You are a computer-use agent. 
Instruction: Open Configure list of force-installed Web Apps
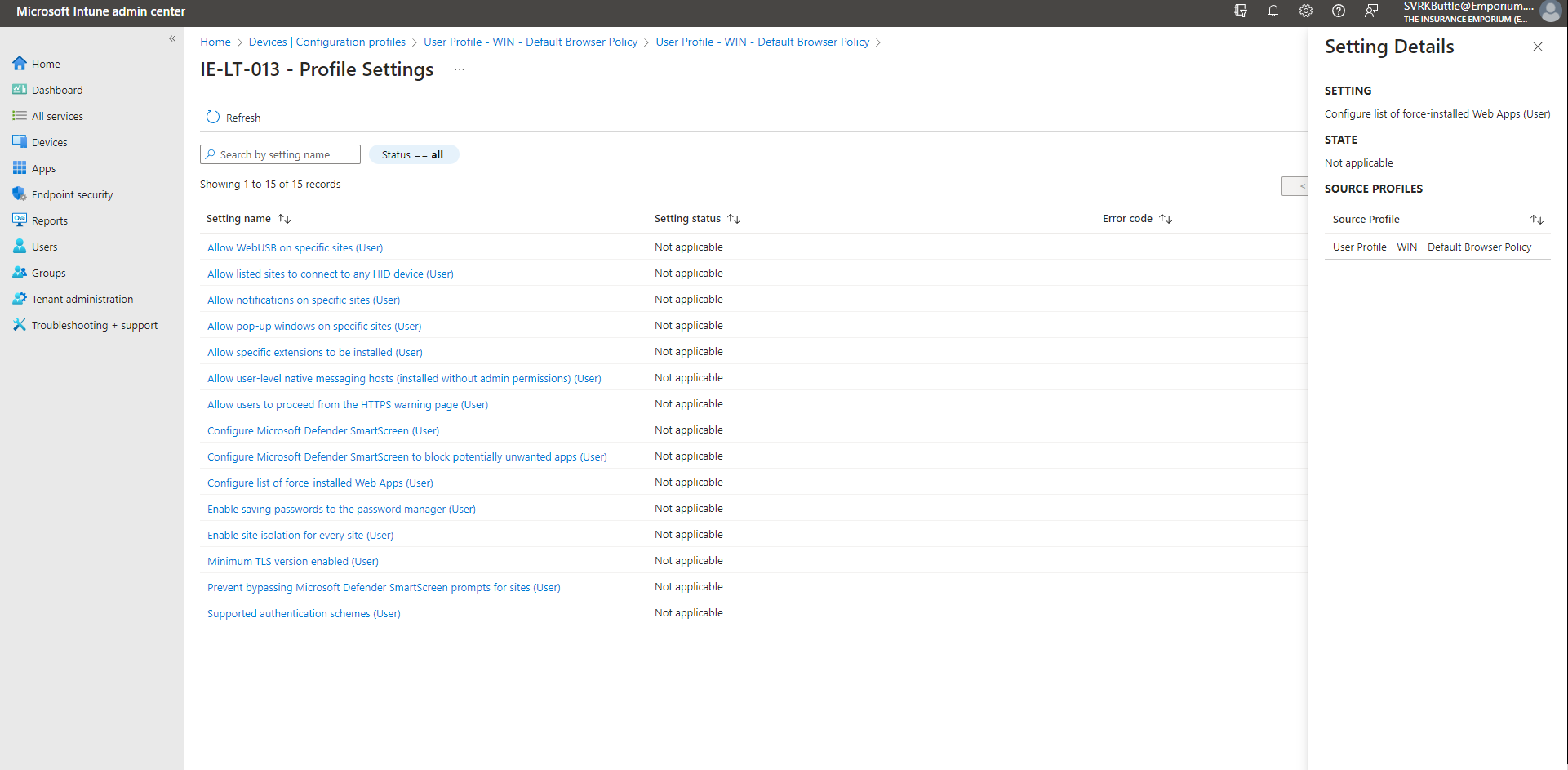320,483
